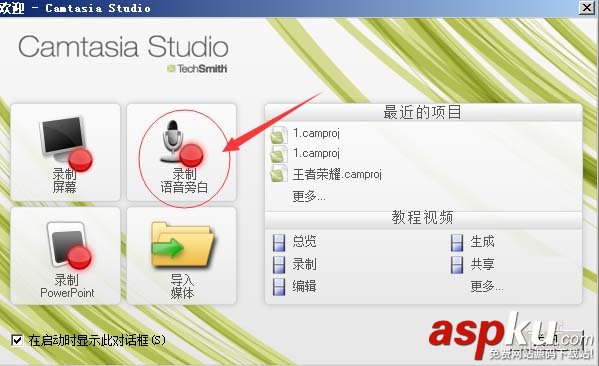The height and width of the screenshot is (366, 599).
Task: Click the 录制 PowerPoint button label
Action: 67,286
